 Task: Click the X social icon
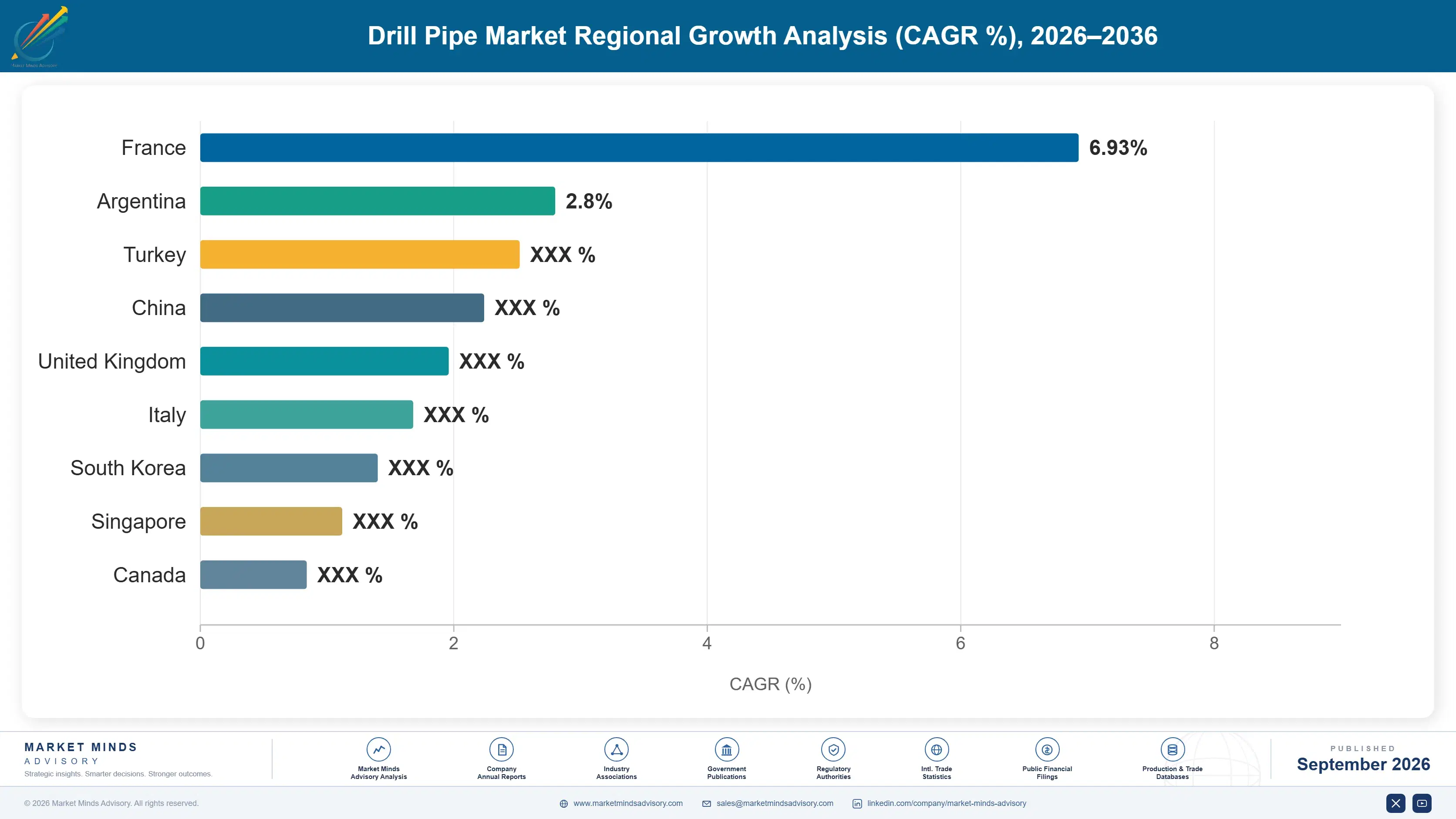[1395, 803]
